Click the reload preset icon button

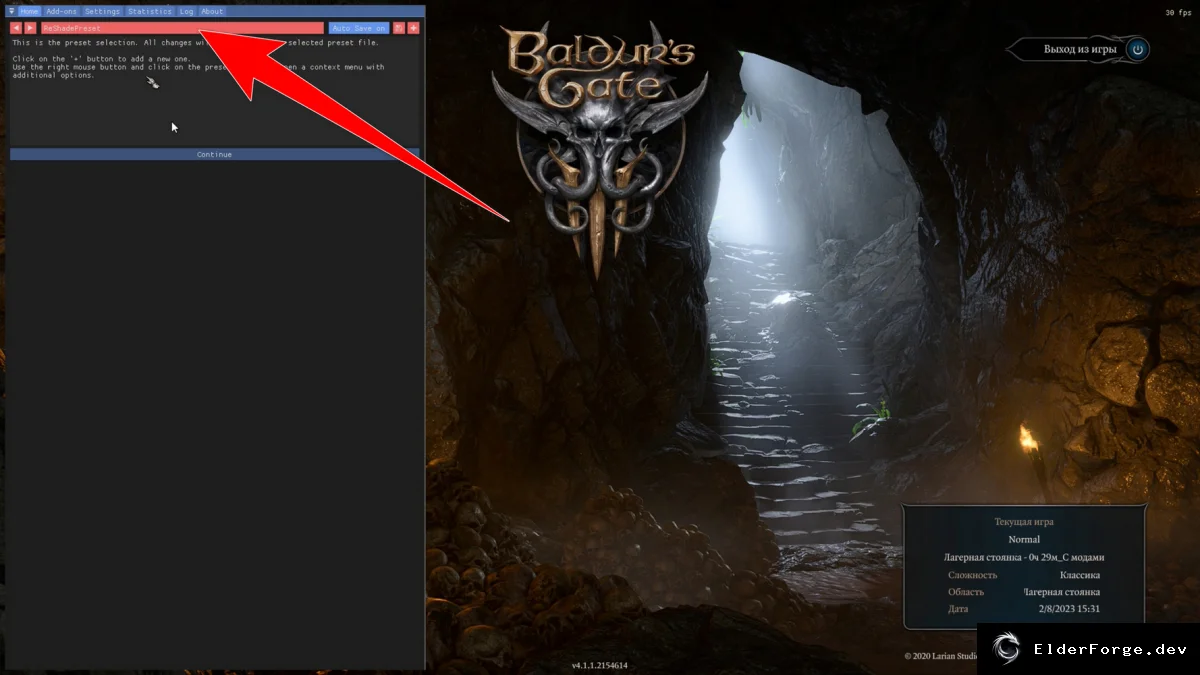[399, 28]
